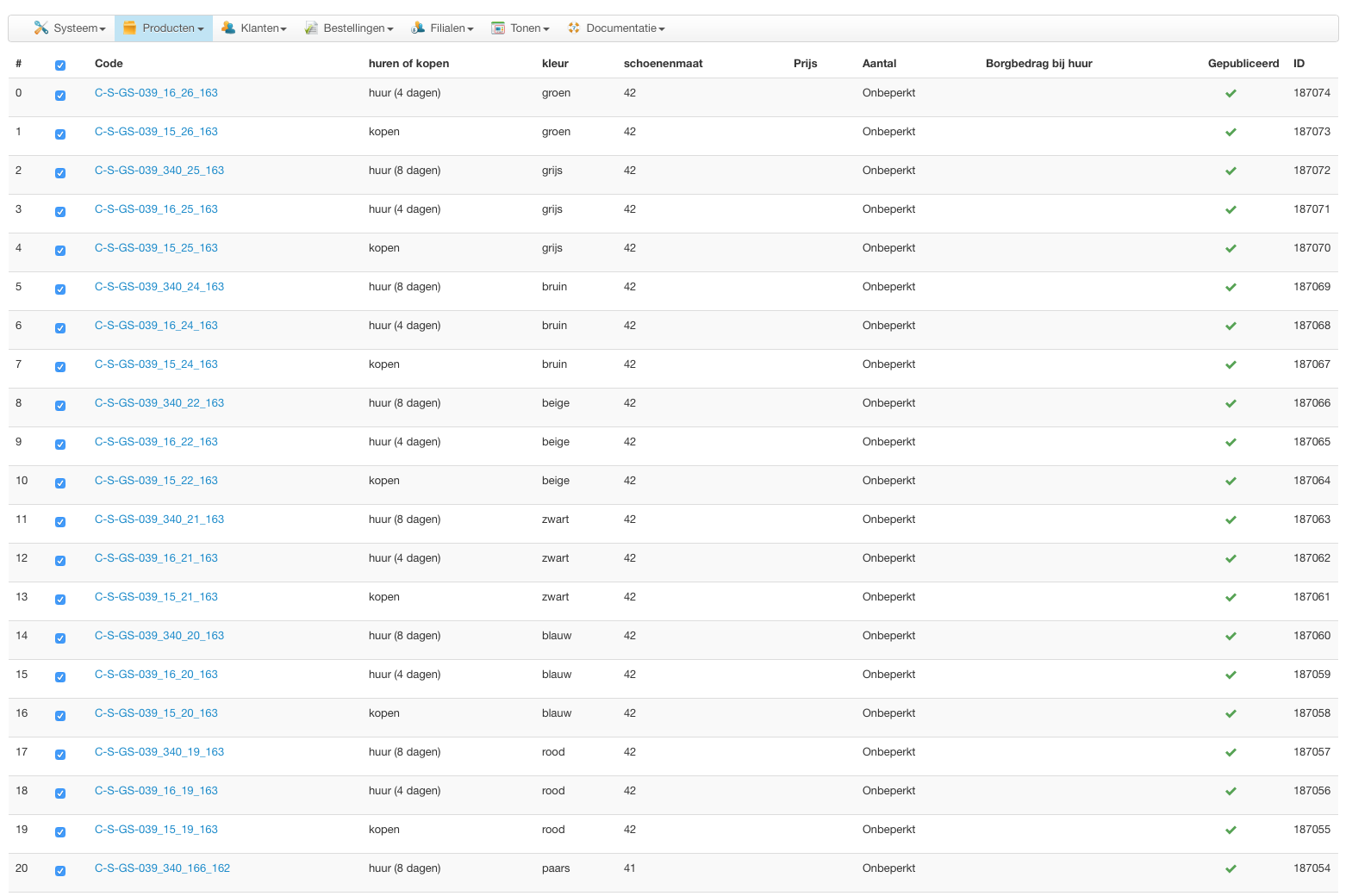Click the Prijs column header

pos(805,64)
